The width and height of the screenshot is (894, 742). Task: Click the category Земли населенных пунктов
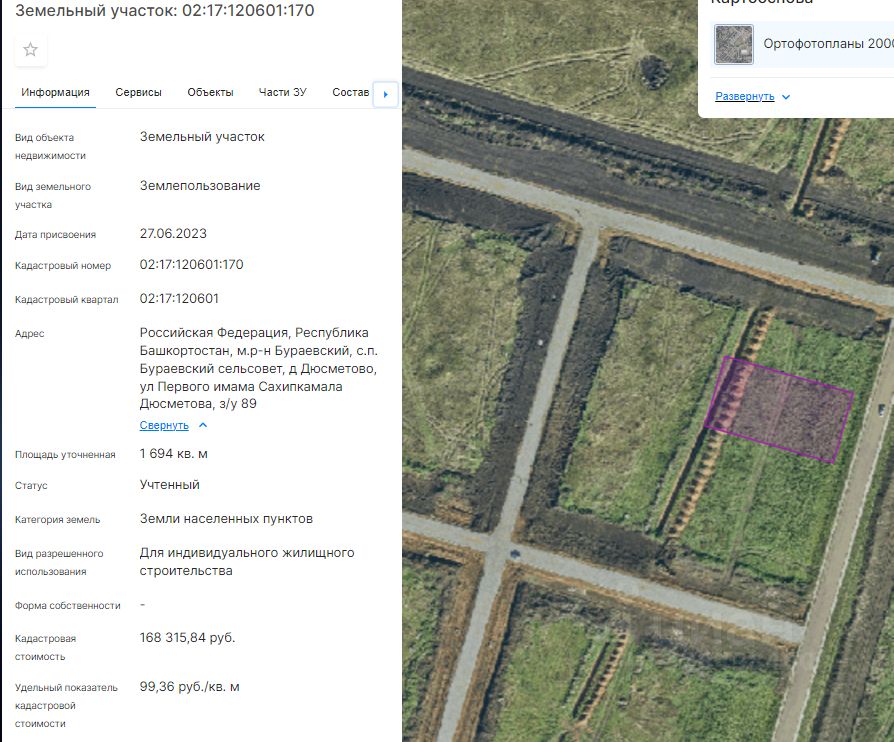(226, 519)
